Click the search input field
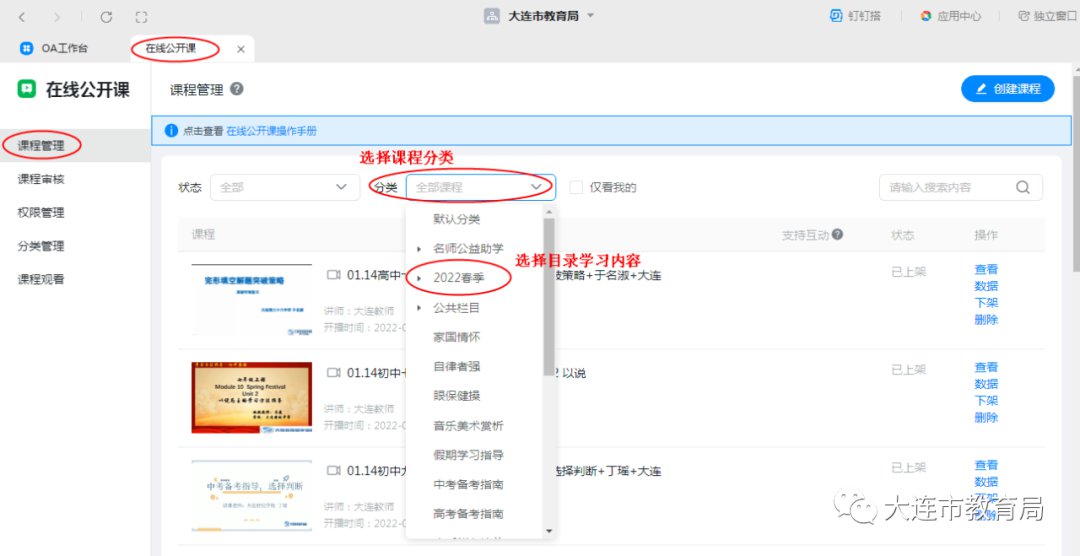Viewport: 1080px width, 556px height. (x=945, y=187)
